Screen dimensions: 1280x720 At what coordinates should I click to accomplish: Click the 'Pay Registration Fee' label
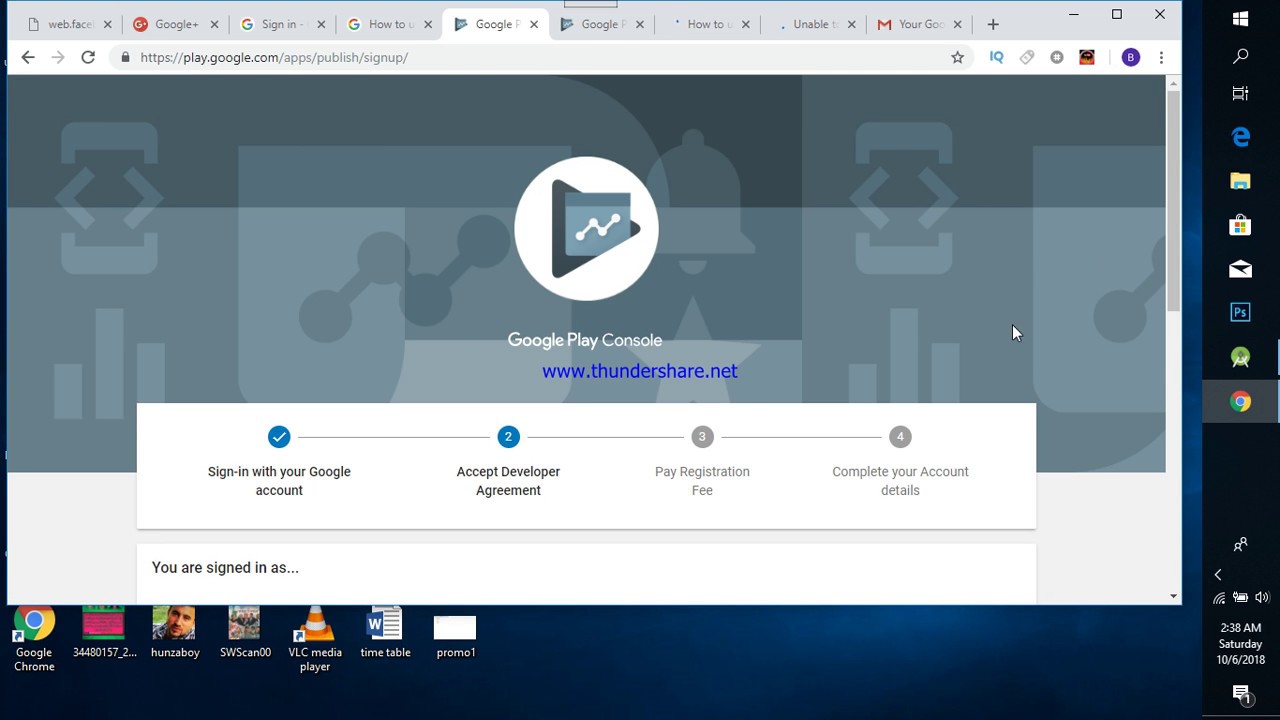[702, 481]
